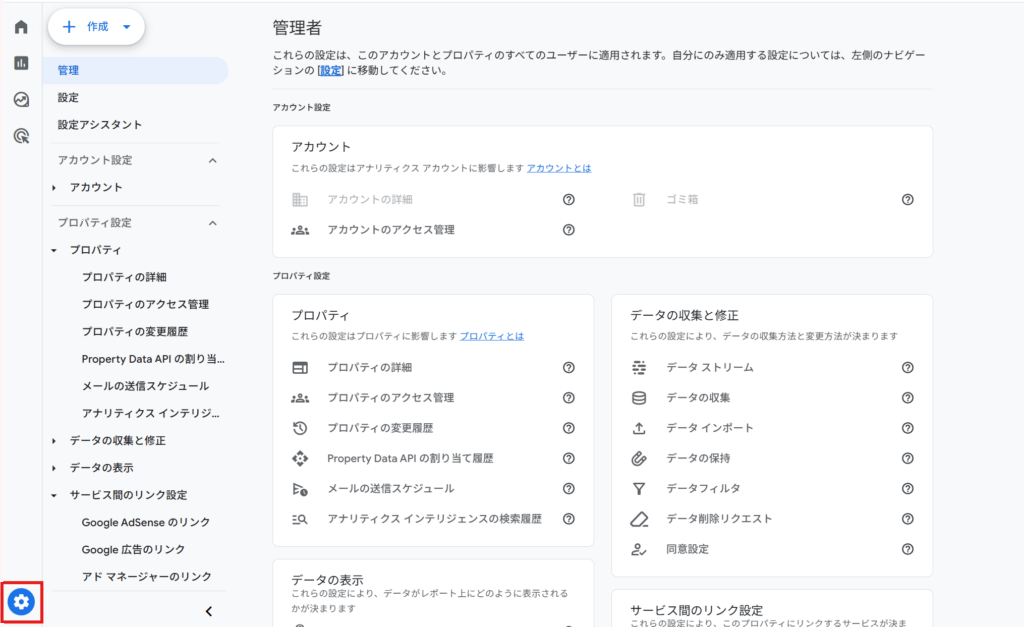Select 設定 in the left navigation
This screenshot has height=627, width=1024.
[x=68, y=98]
